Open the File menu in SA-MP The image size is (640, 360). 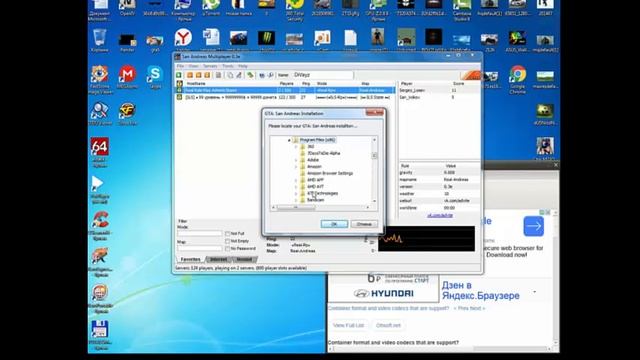(180, 66)
